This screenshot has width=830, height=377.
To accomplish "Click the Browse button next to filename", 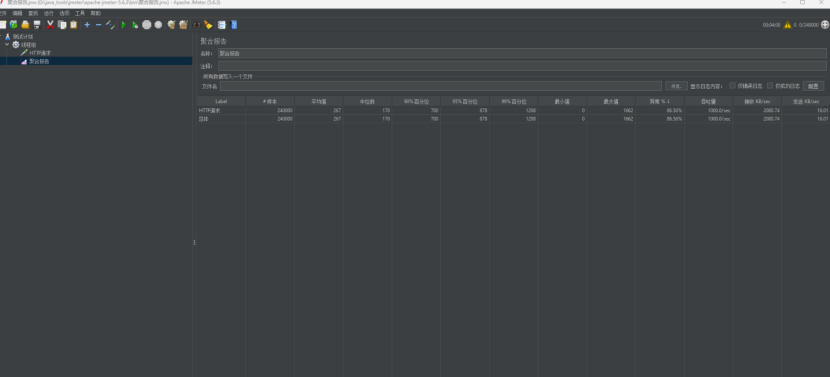I will pos(676,86).
